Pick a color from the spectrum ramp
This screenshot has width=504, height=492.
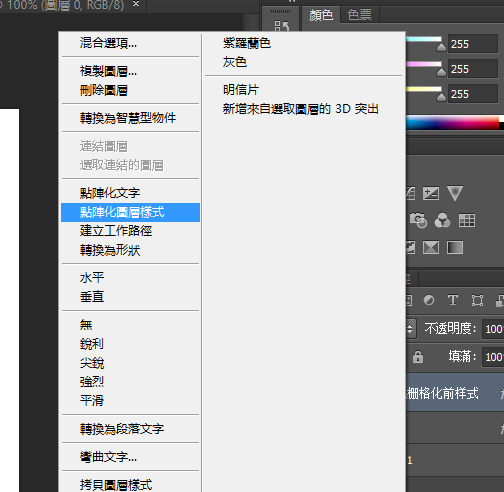452,123
